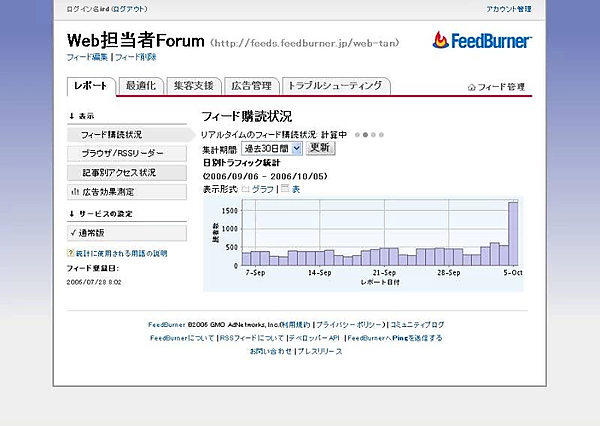Screen dimensions: 600x426
Task: Click the FeedBurner flame logo
Action: 445,40
